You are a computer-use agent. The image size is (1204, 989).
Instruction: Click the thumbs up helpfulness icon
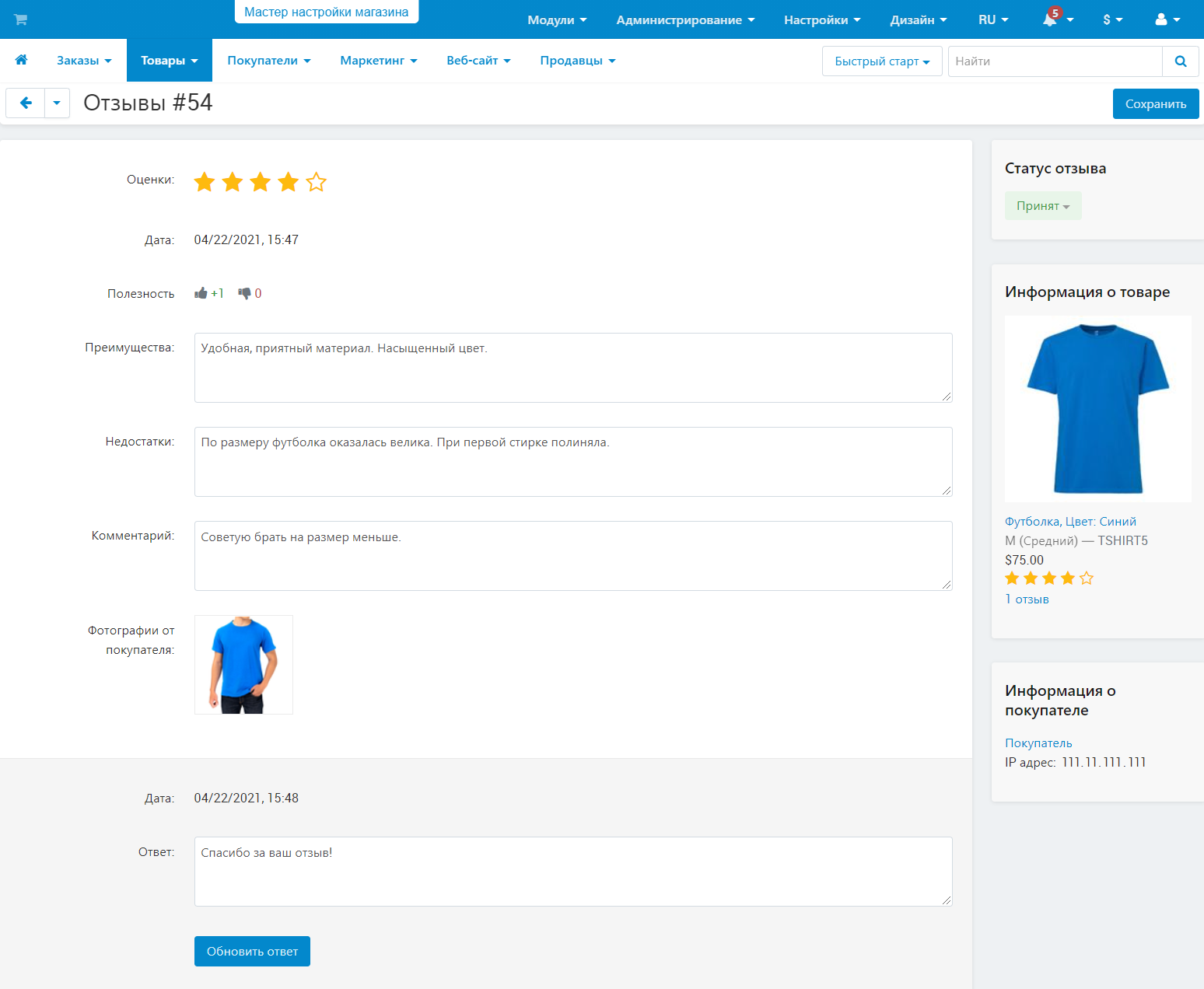coord(201,293)
